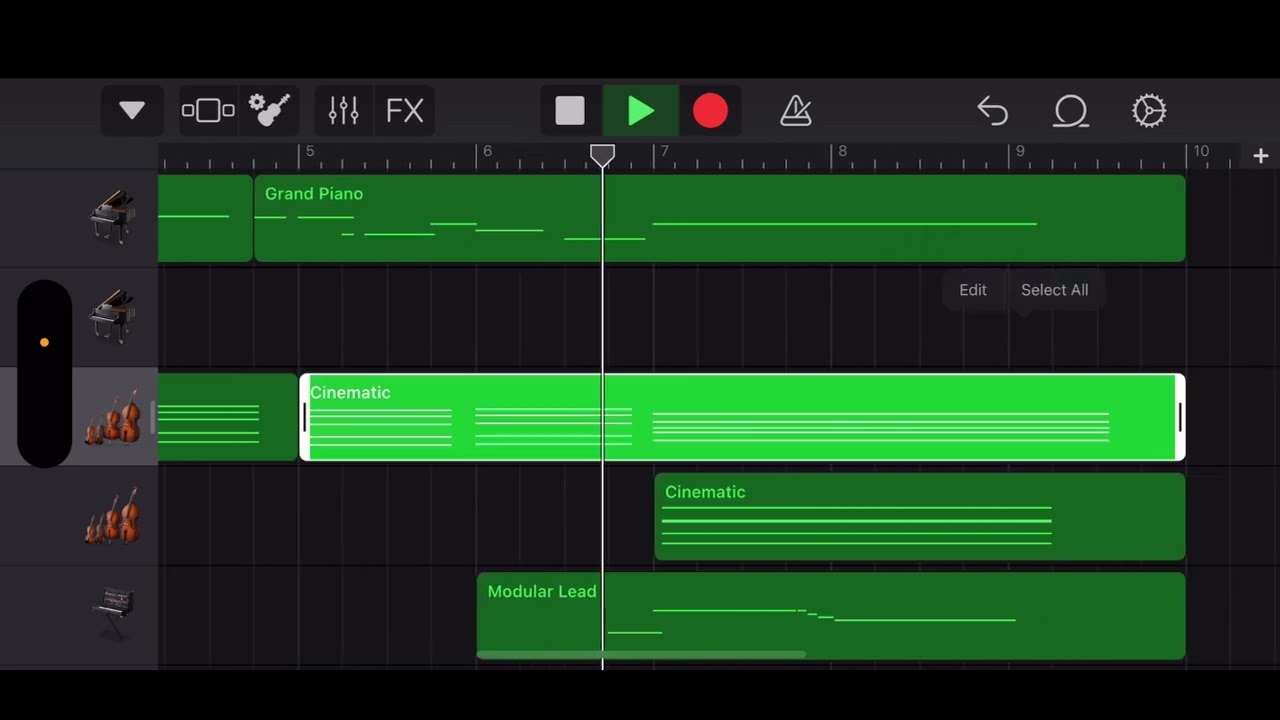
Task: Start playback with the green Play button
Action: point(640,111)
